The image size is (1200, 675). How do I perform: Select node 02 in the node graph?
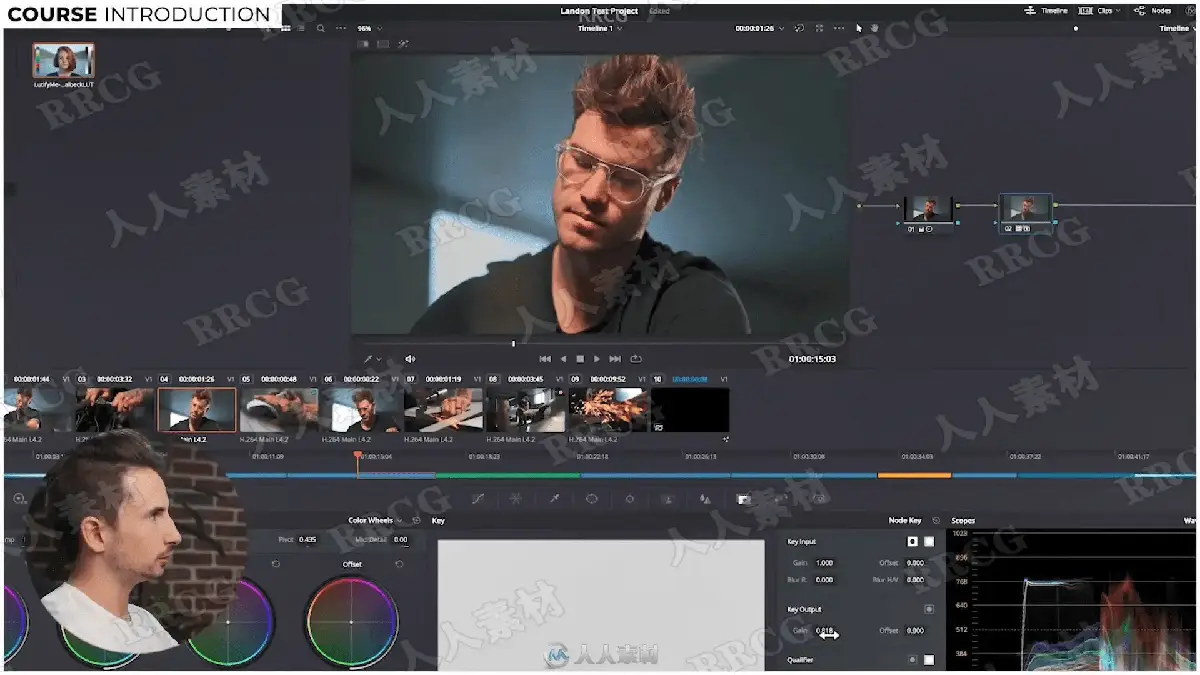[1027, 212]
